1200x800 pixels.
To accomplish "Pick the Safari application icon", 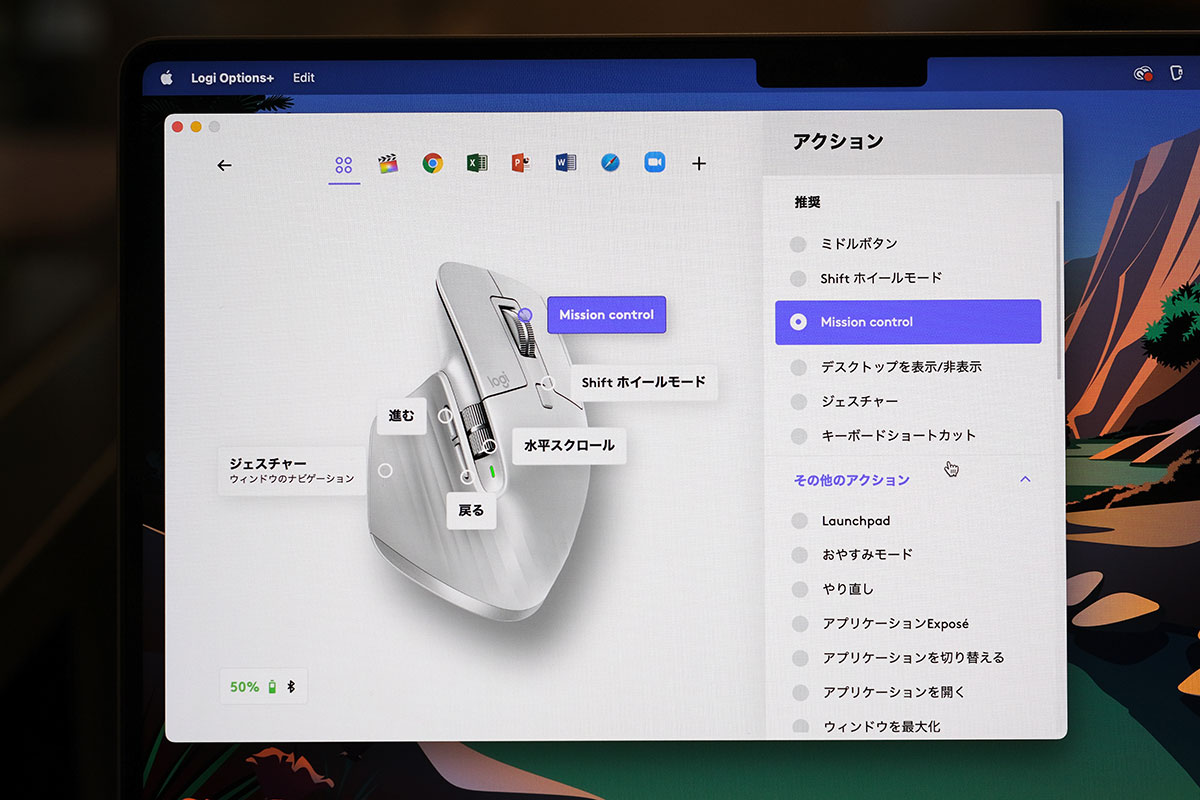I will point(610,163).
